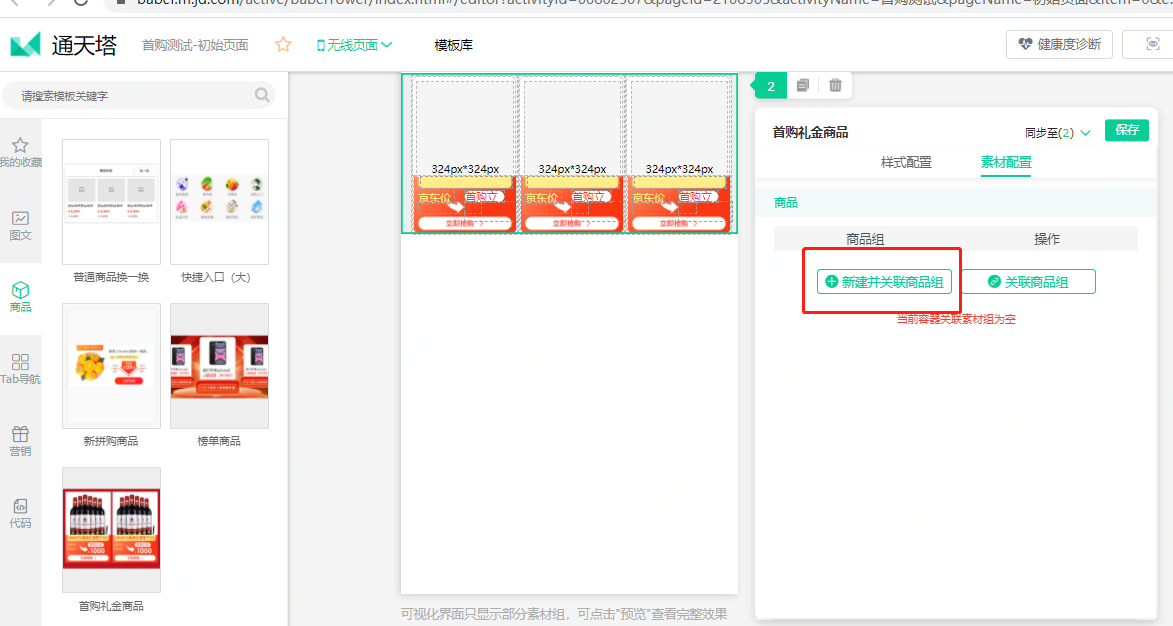
Task: Select the Tab导航 sidebar icon
Action: tap(20, 364)
